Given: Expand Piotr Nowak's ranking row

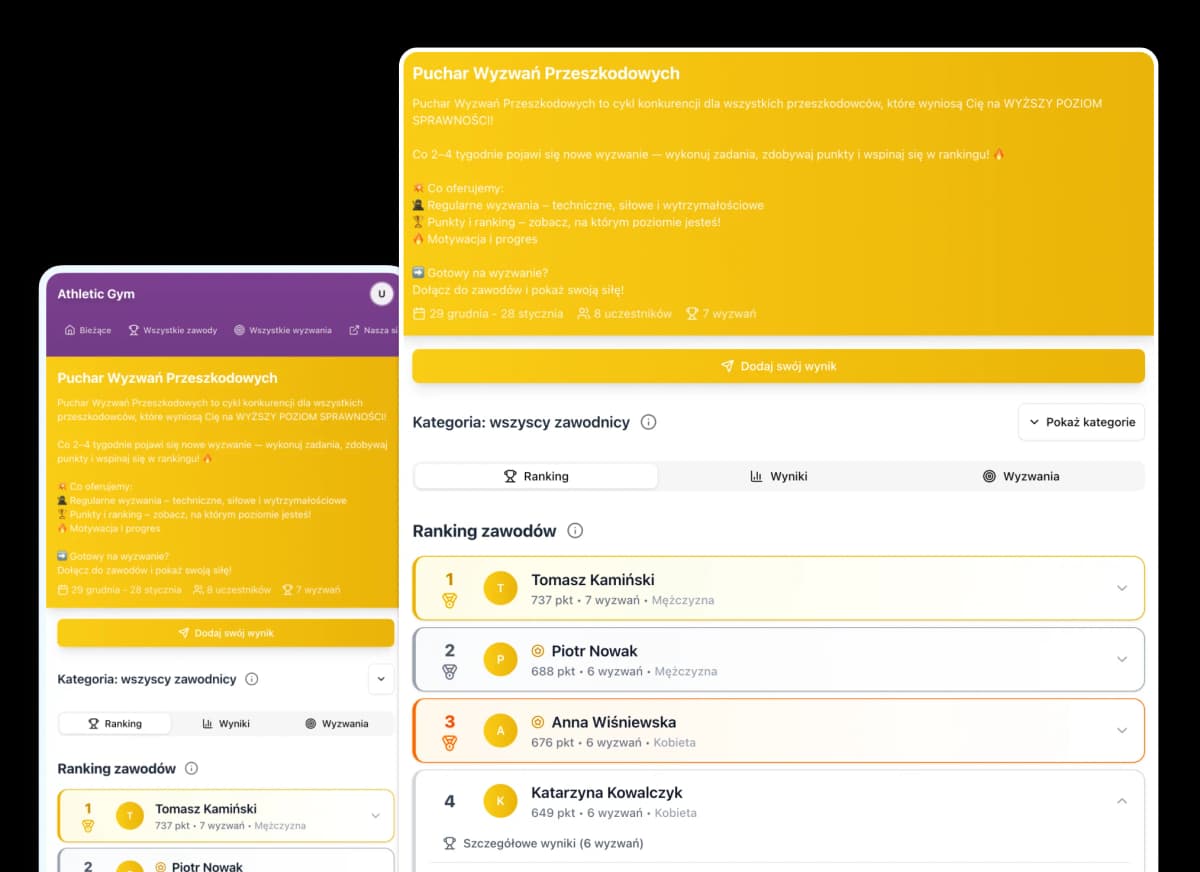Looking at the screenshot, I should pos(1122,659).
